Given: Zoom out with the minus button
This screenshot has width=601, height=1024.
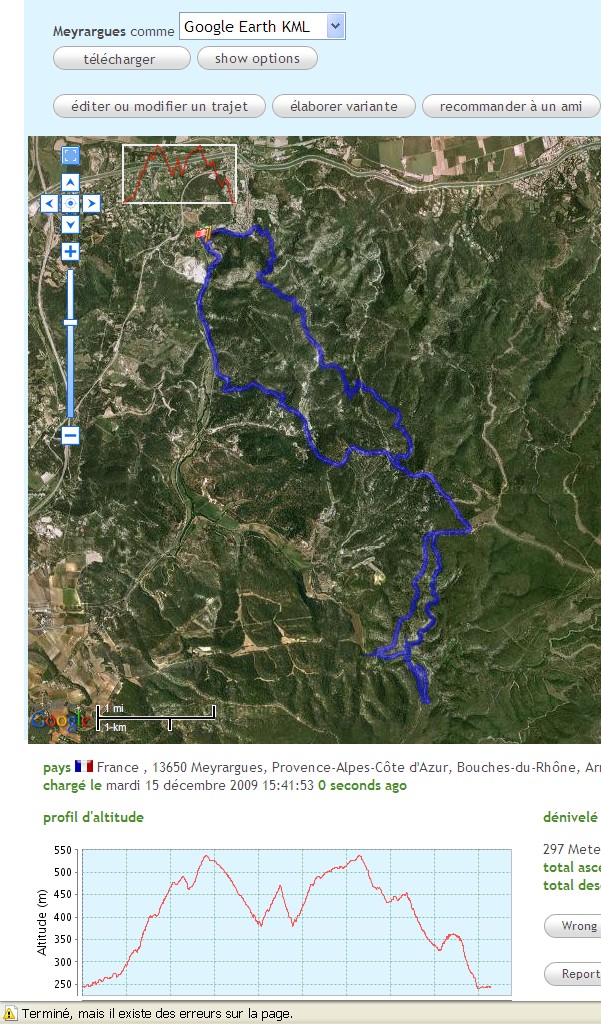Looking at the screenshot, I should [71, 436].
